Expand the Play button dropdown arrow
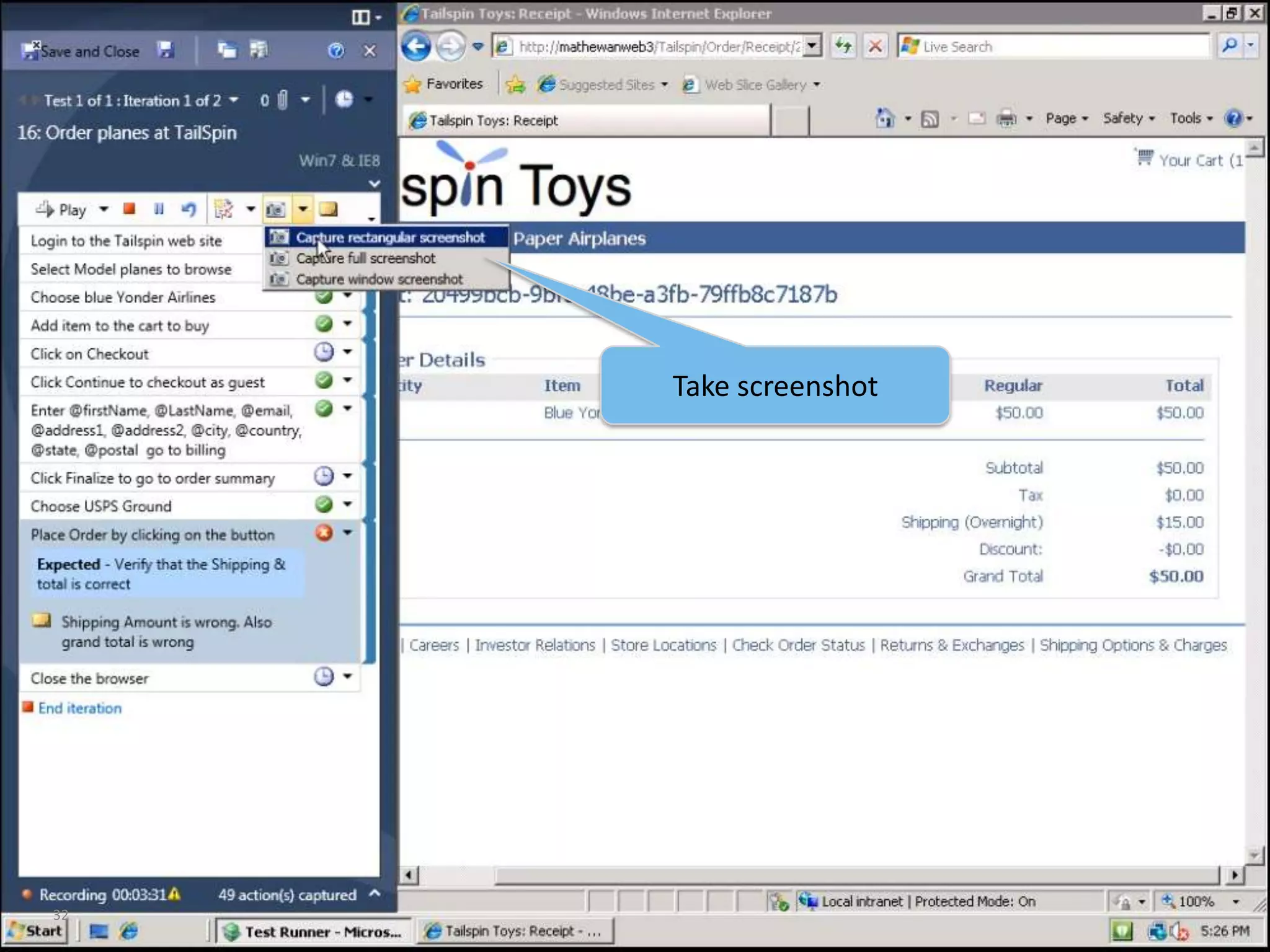 (104, 209)
